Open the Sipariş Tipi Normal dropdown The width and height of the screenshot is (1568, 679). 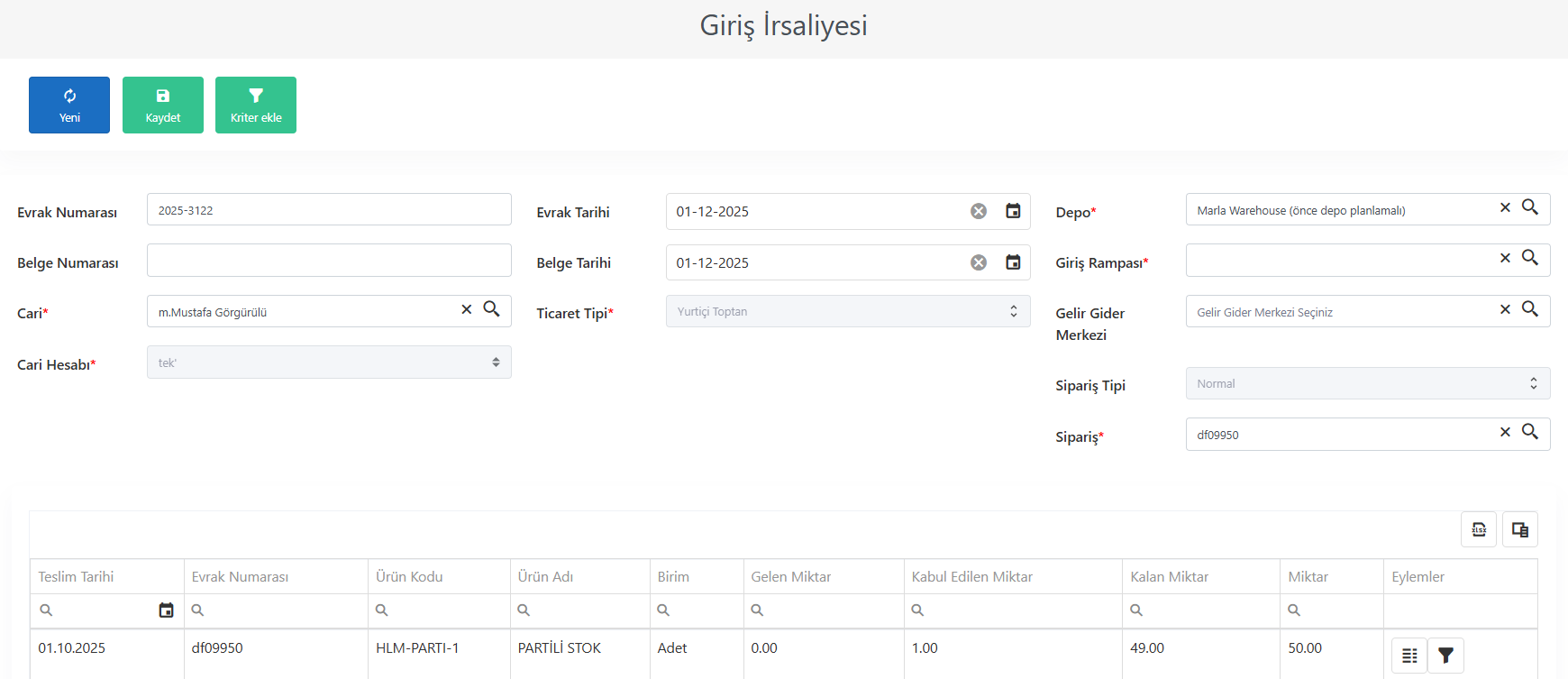click(1368, 383)
